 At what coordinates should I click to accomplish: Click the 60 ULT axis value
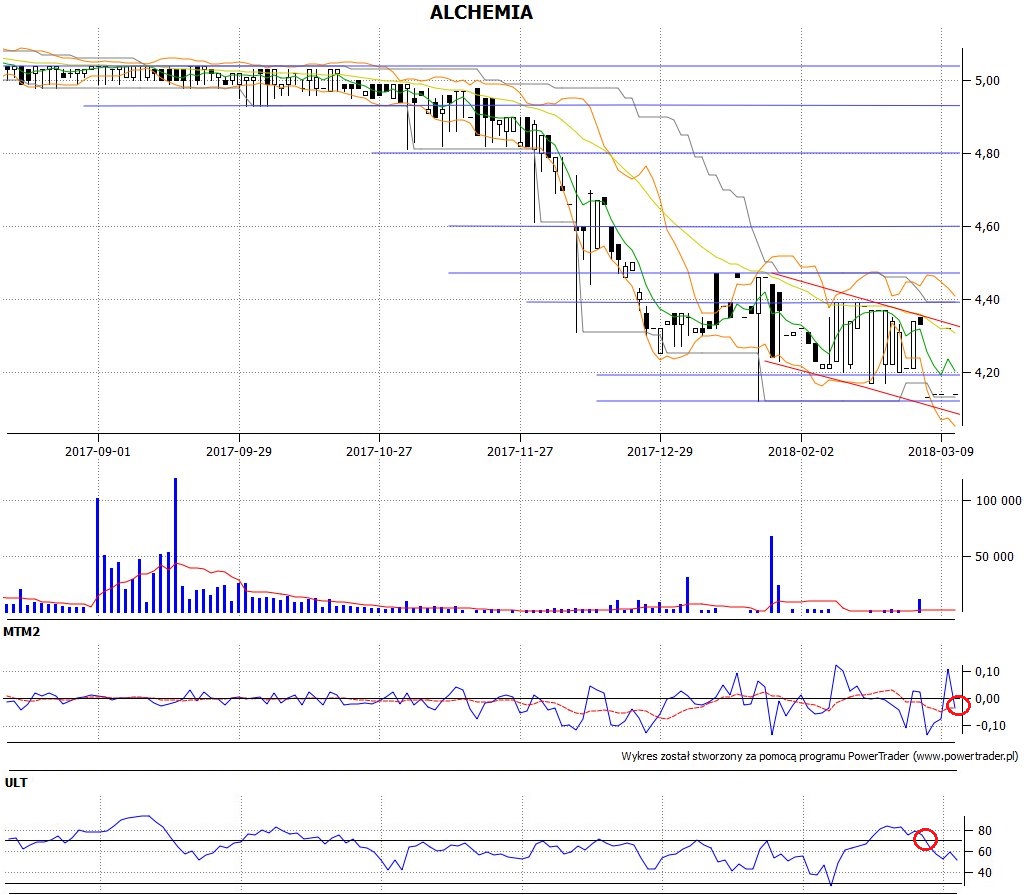click(985, 852)
